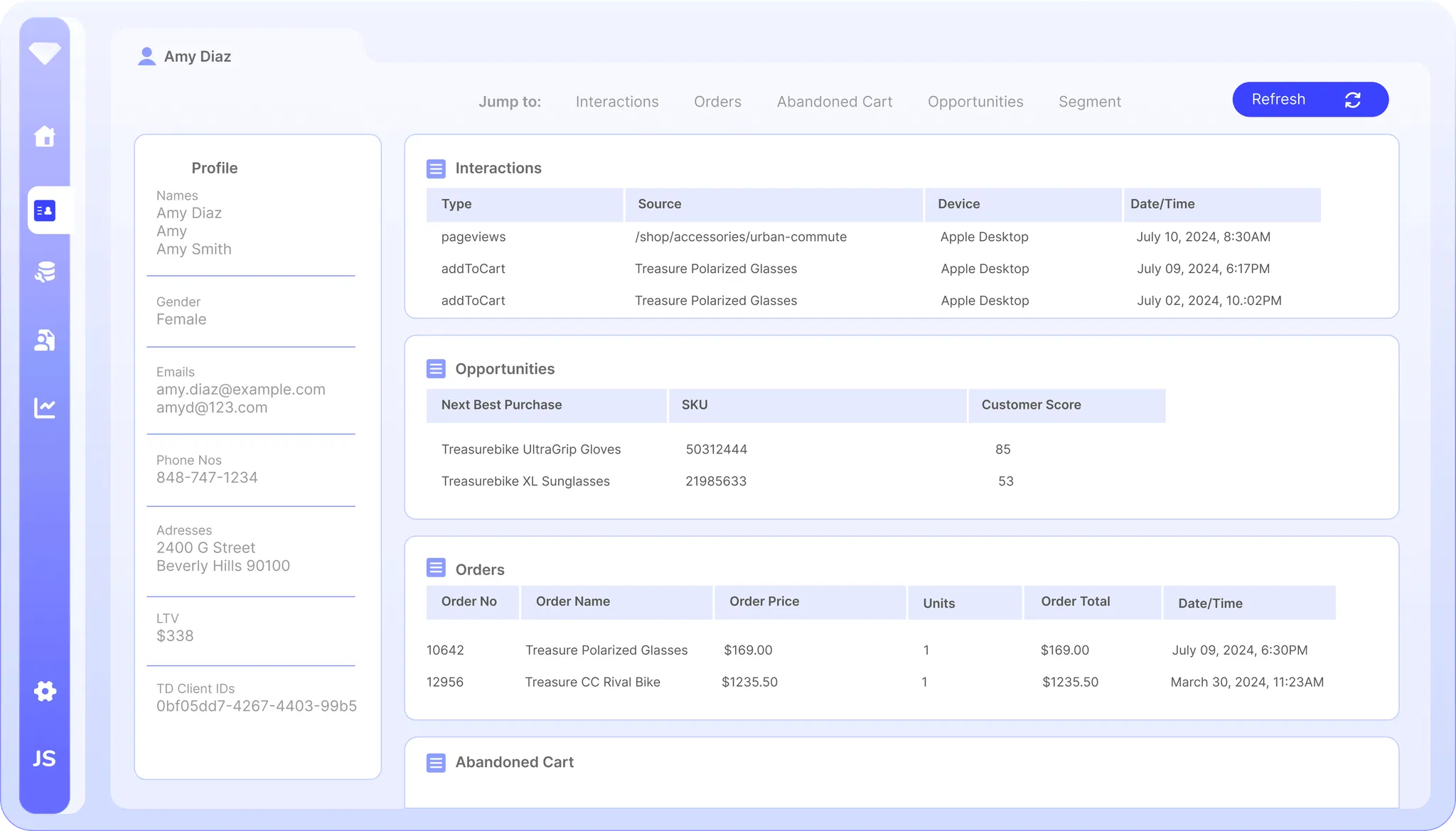The image size is (1456, 831).
Task: Click the Customer Score column header
Action: 1031,405
